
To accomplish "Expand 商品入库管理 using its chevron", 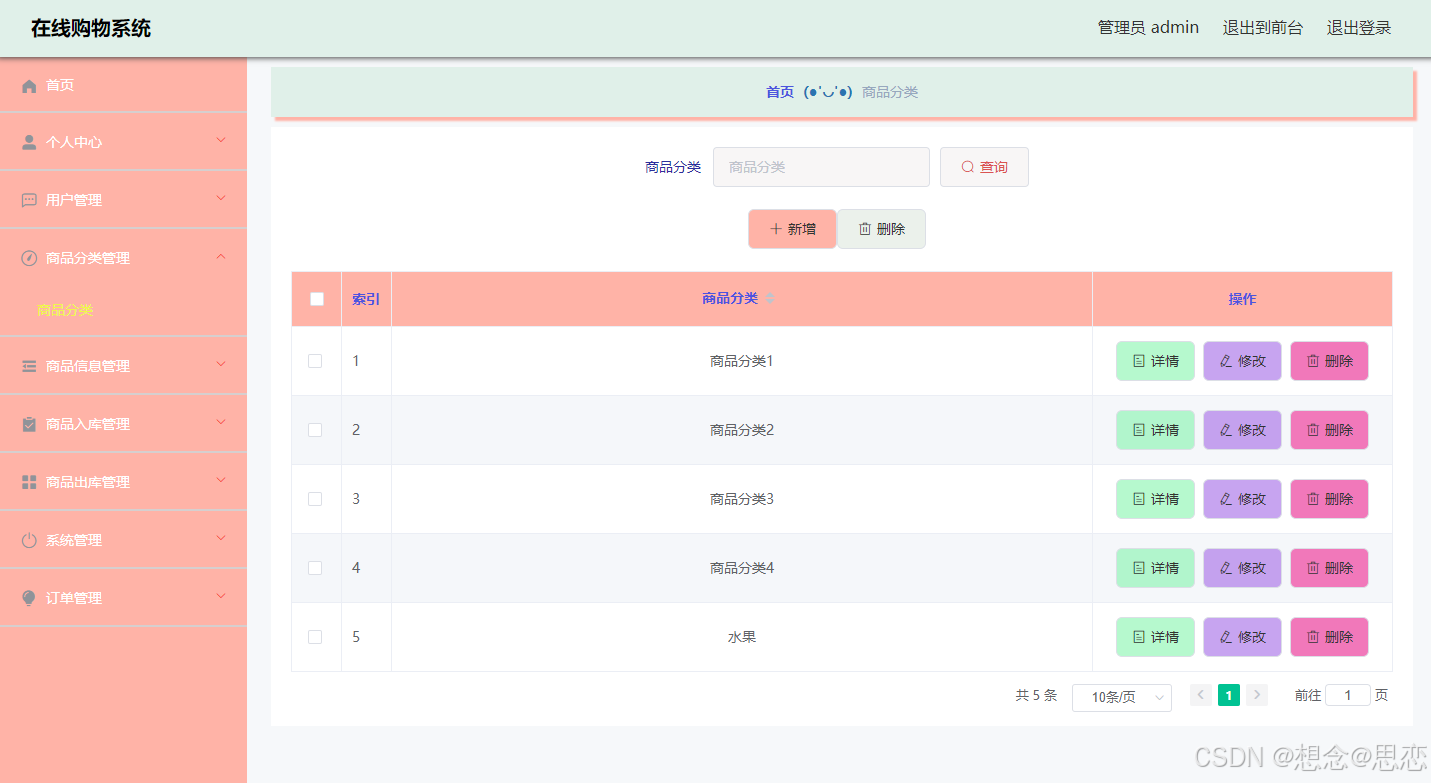I will coord(221,423).
